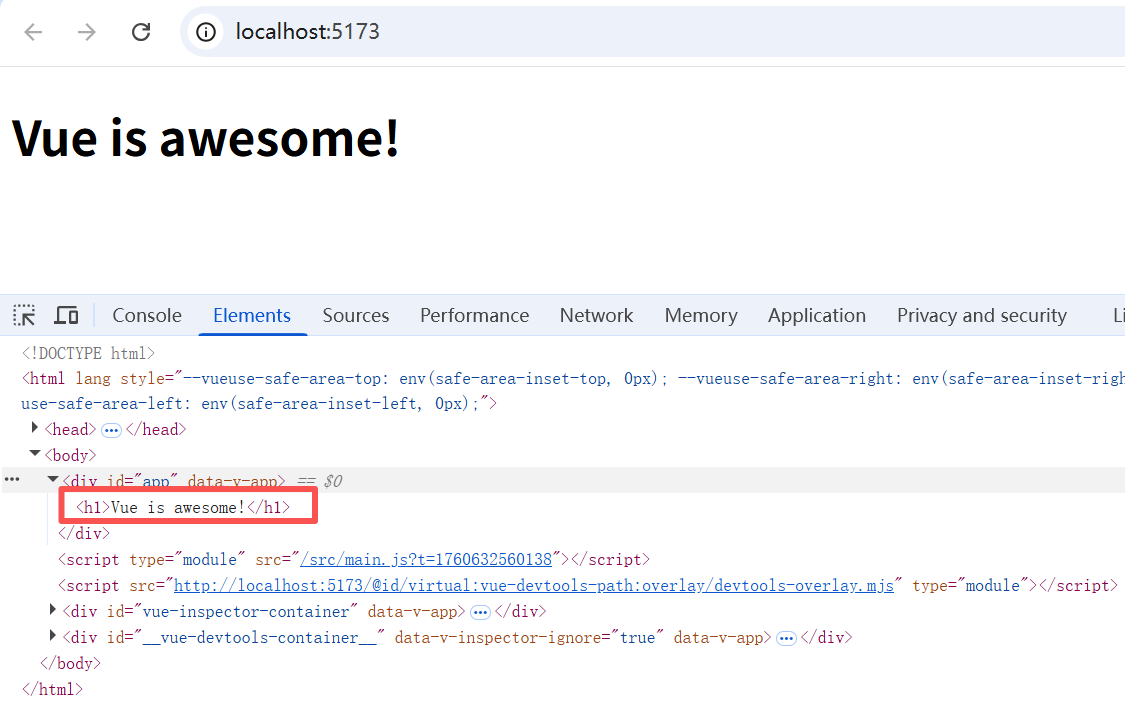This screenshot has height=723, width=1125.
Task: Click the Vue is awesome! page heading
Action: [x=205, y=138]
